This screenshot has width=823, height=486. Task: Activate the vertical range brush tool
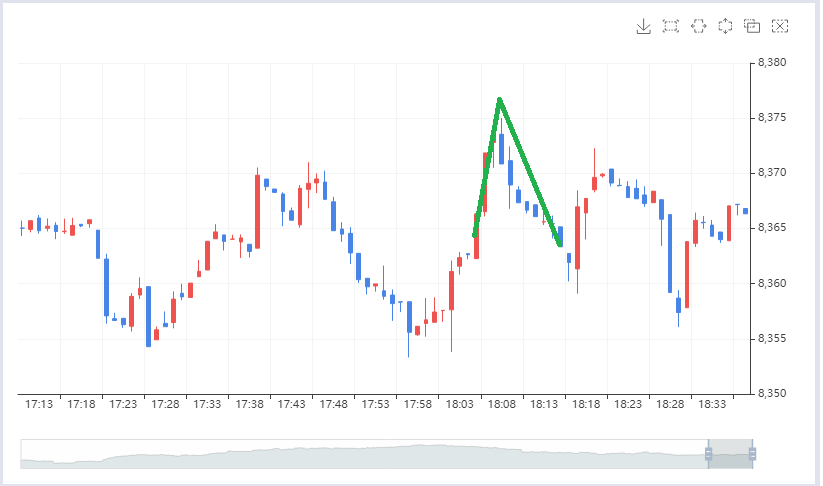coord(725,26)
